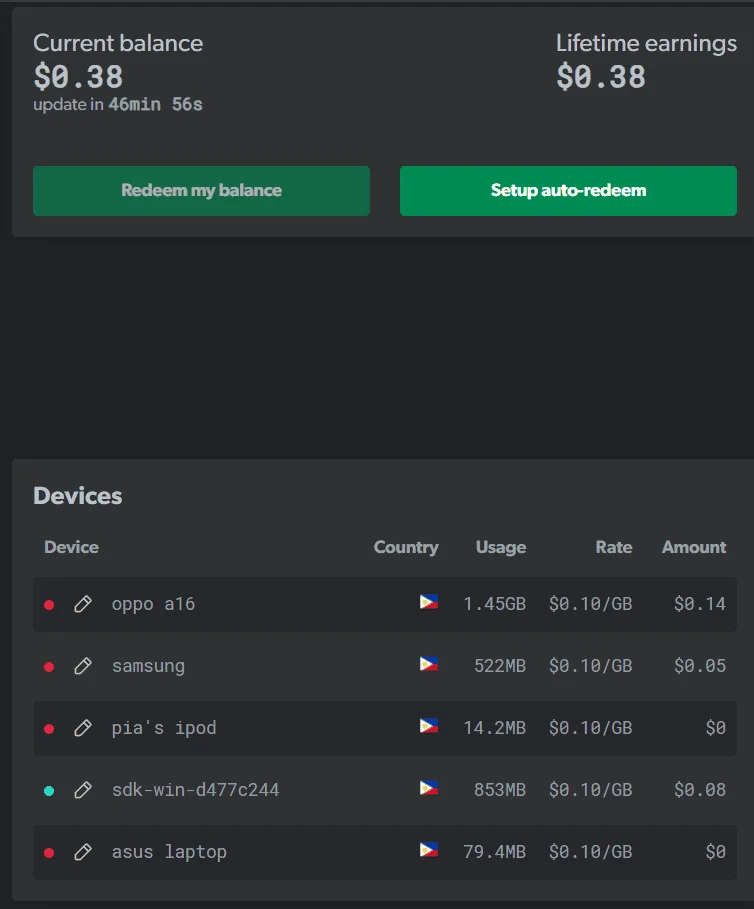Select the Amount column header

tap(694, 547)
